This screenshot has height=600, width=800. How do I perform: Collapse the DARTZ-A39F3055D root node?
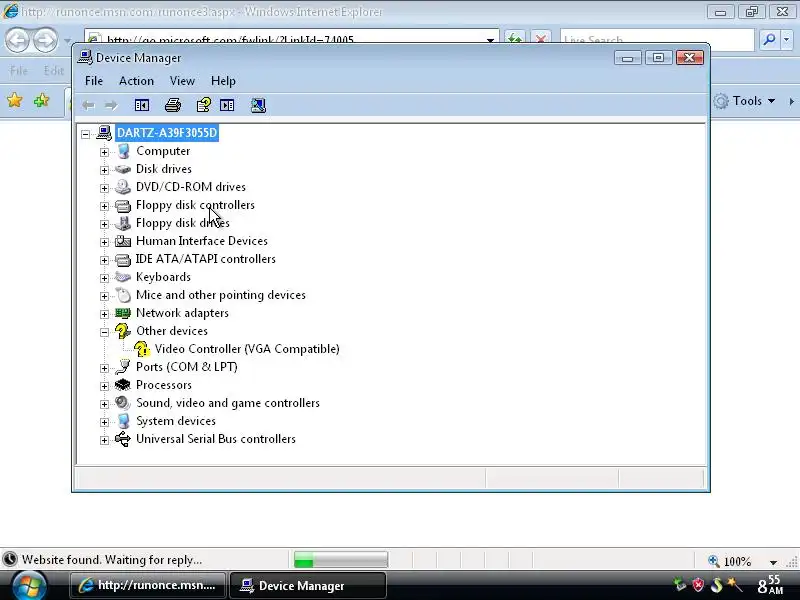pos(86,134)
